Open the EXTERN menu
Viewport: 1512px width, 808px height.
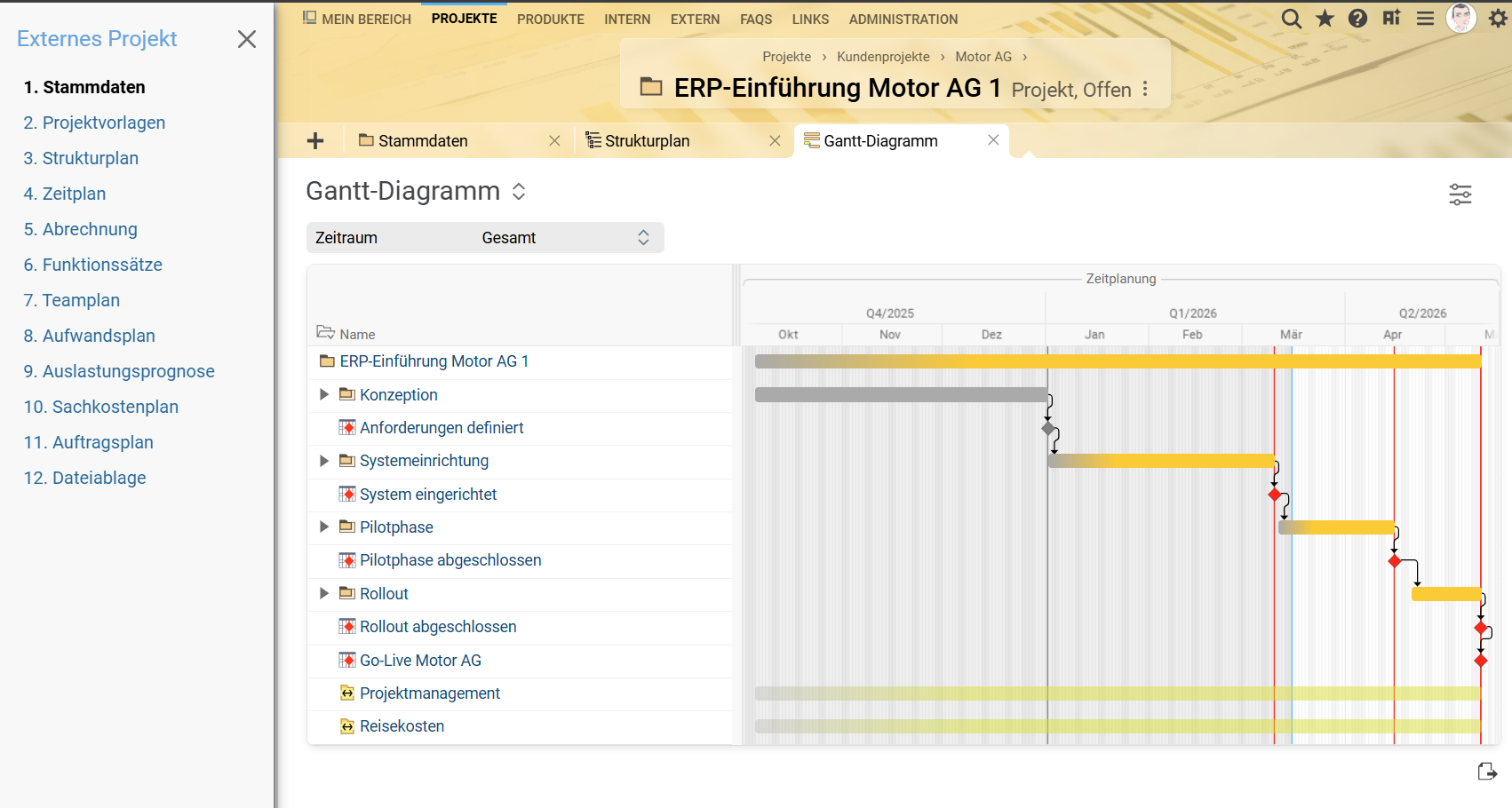[695, 19]
